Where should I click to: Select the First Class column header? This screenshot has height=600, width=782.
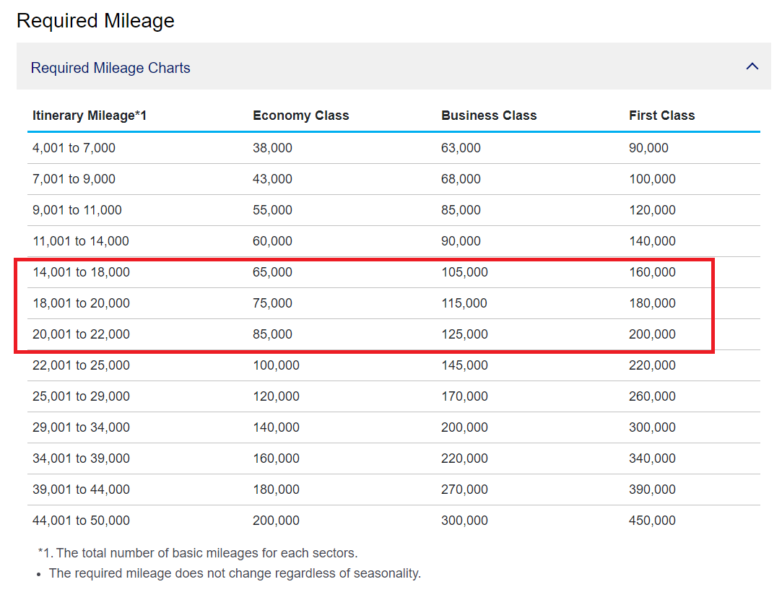(x=662, y=115)
